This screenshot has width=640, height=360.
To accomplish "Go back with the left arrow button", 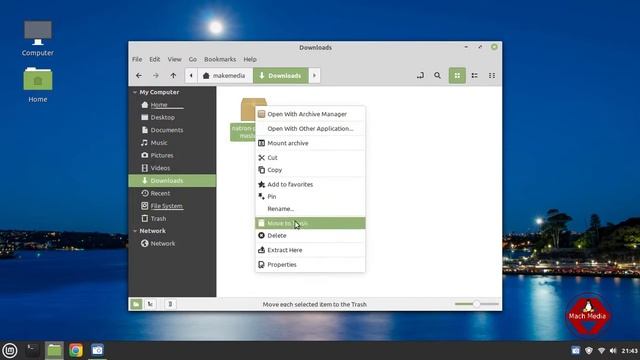I will click(x=139, y=76).
